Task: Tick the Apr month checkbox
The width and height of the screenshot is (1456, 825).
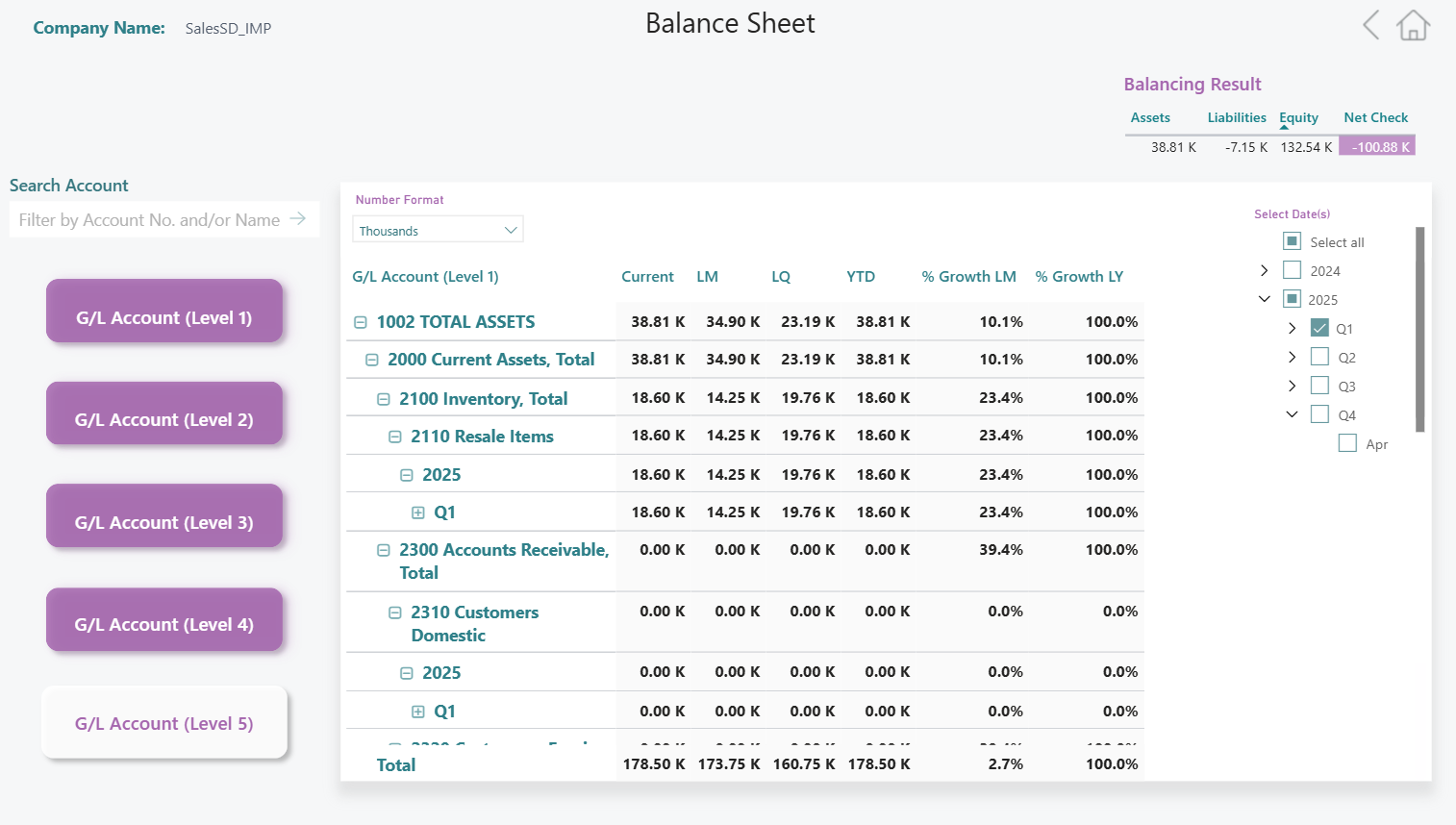Action: pos(1347,443)
